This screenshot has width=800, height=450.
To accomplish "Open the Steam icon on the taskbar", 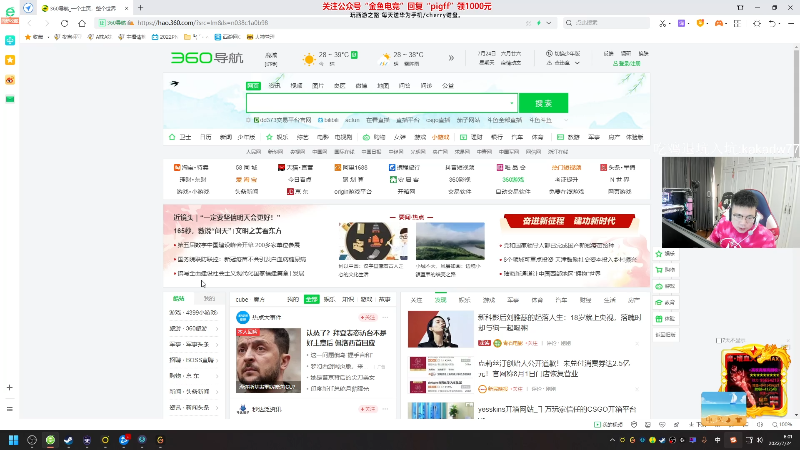I will tap(68, 440).
